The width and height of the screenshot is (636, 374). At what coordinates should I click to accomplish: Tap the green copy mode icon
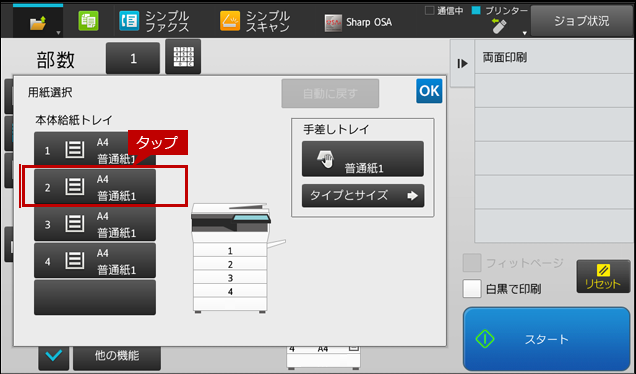click(x=88, y=21)
